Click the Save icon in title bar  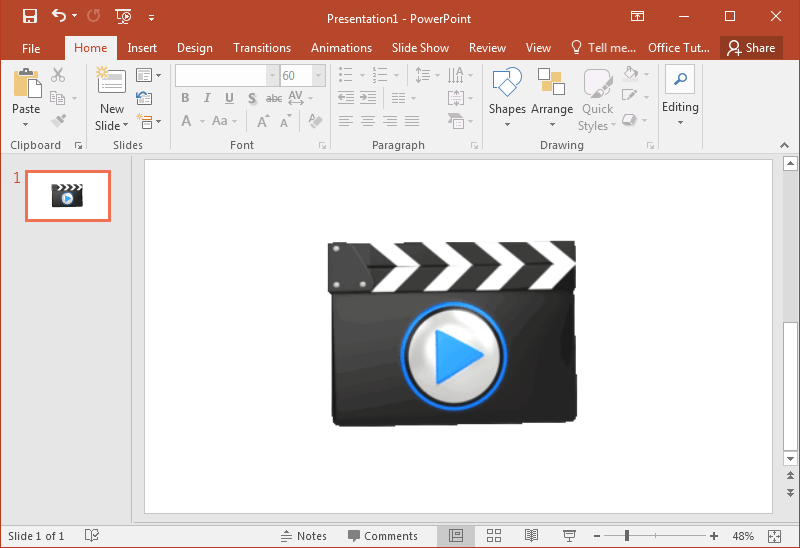point(30,16)
